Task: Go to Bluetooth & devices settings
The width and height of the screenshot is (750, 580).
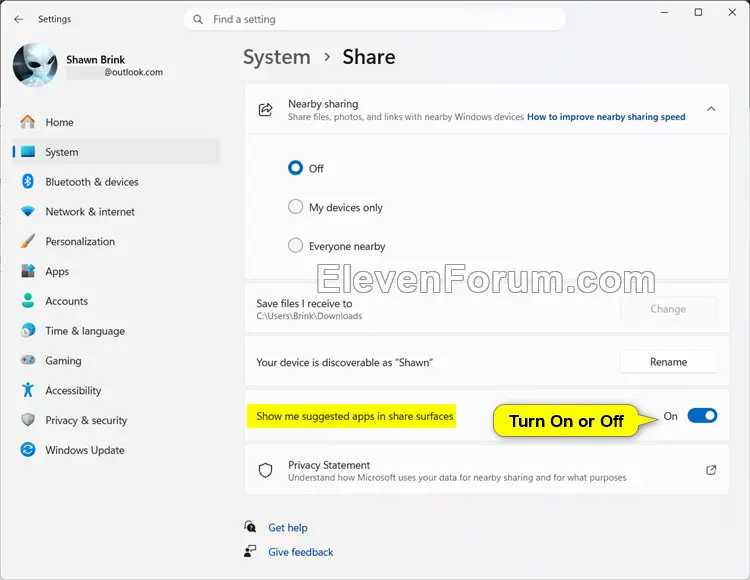Action: tap(116, 182)
